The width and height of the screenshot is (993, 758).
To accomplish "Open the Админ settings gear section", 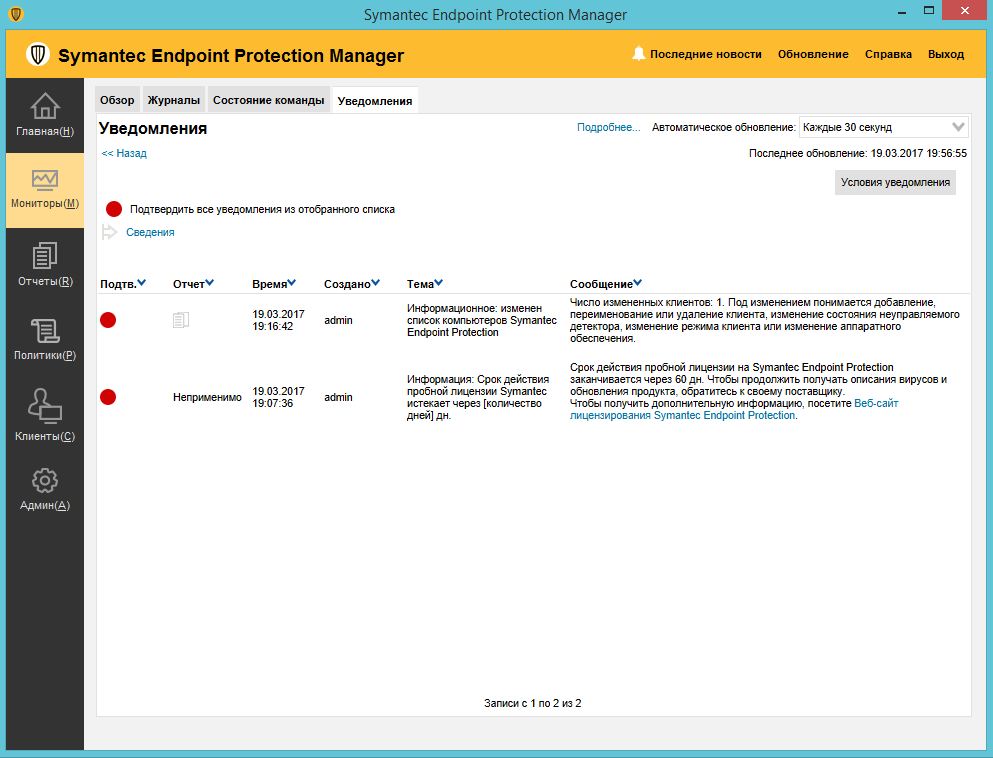I will pyautogui.click(x=45, y=489).
